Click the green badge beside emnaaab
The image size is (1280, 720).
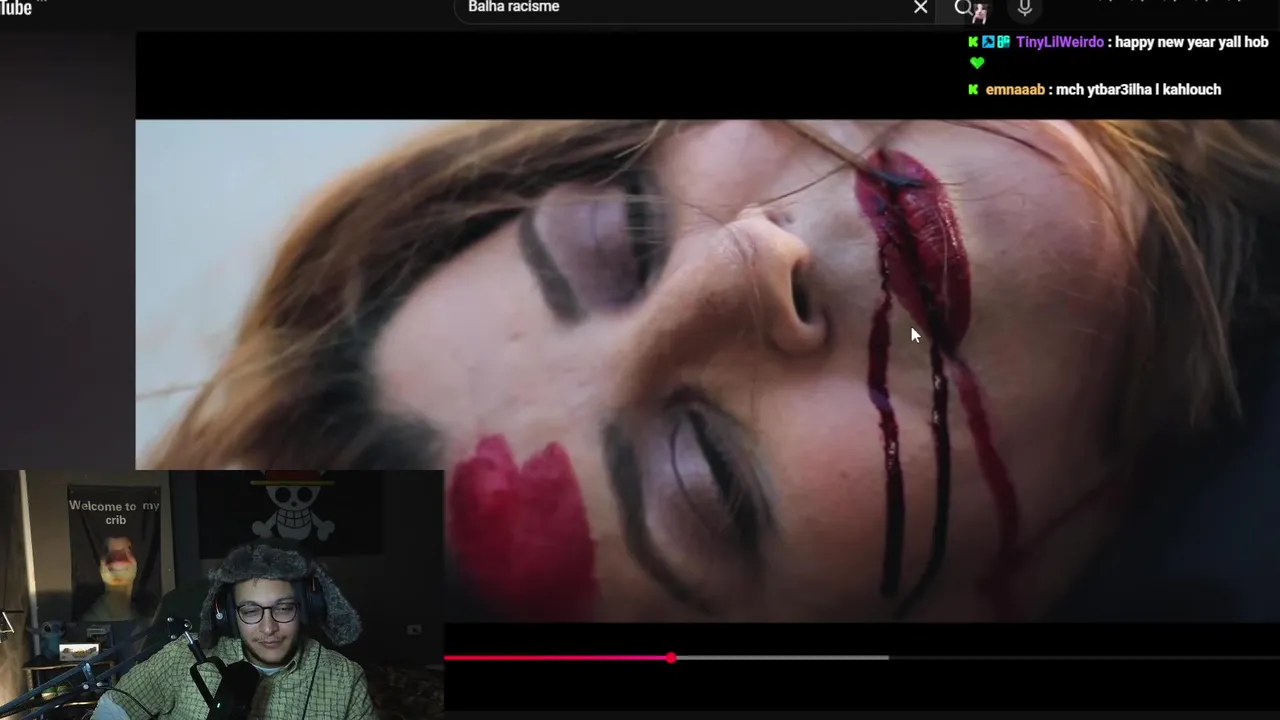click(x=973, y=90)
